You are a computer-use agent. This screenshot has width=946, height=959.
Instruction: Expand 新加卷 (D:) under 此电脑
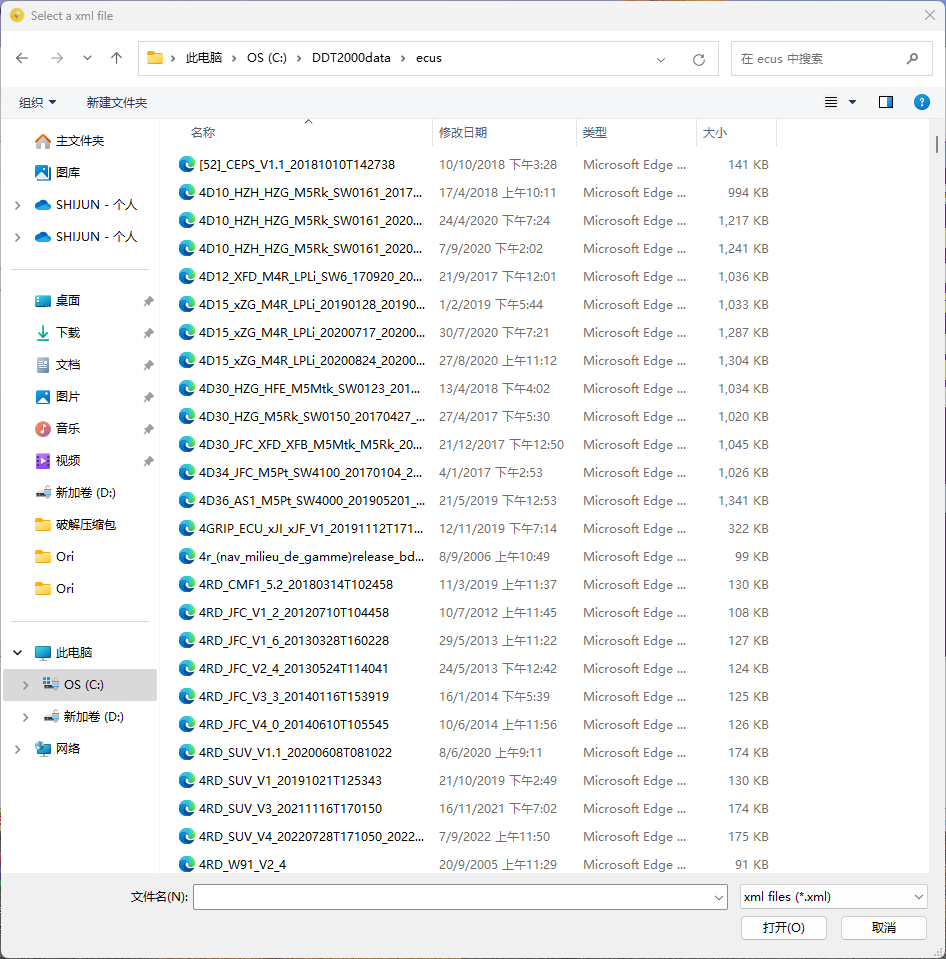25,717
